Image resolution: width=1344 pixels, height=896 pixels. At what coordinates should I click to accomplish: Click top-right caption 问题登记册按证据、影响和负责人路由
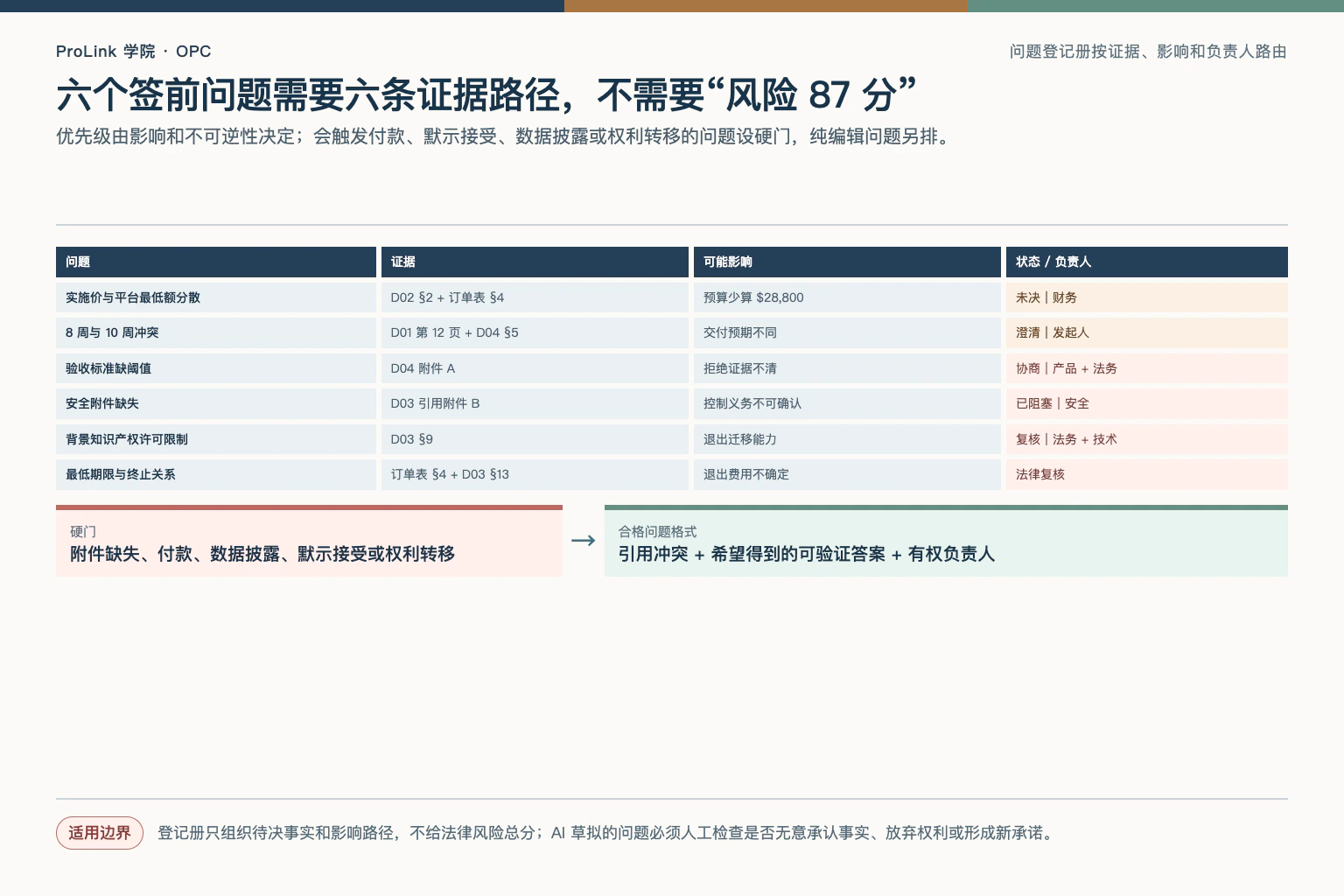click(x=1148, y=52)
